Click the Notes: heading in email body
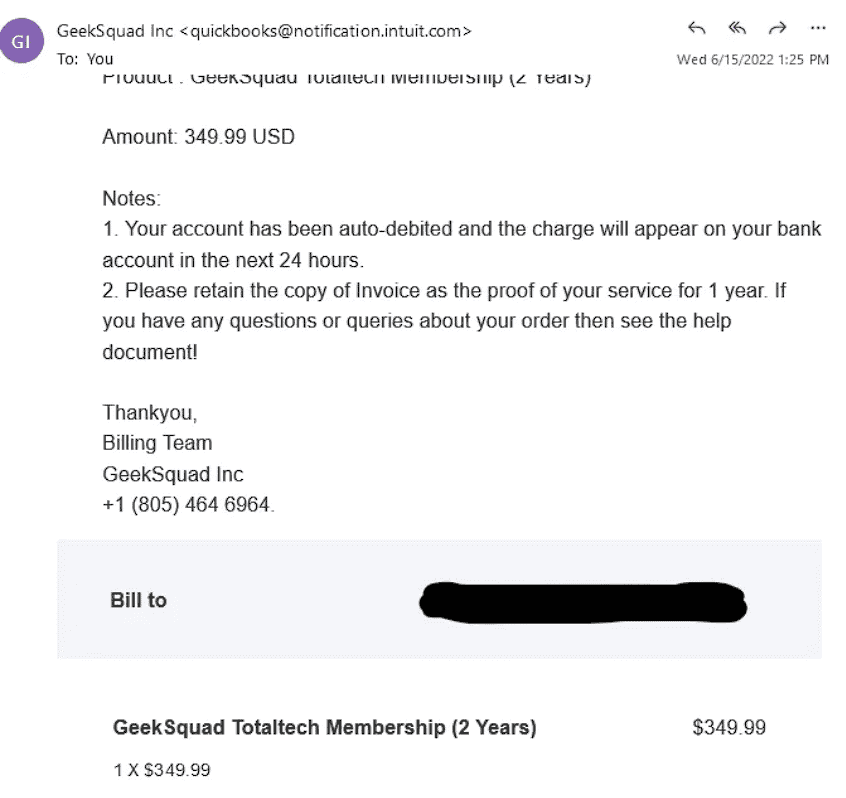The height and width of the screenshot is (798, 846). click(132, 199)
